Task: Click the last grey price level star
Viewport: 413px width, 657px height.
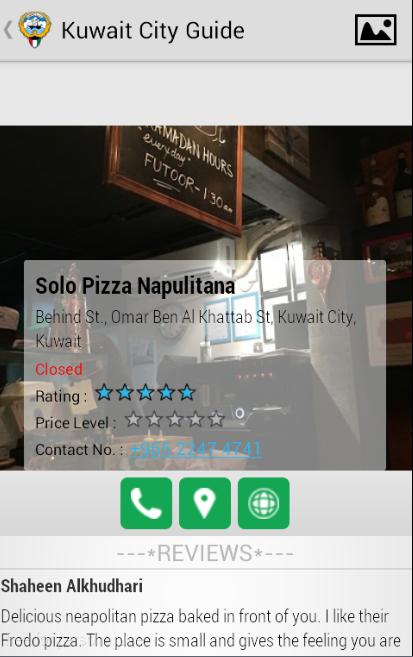Action: (216, 419)
